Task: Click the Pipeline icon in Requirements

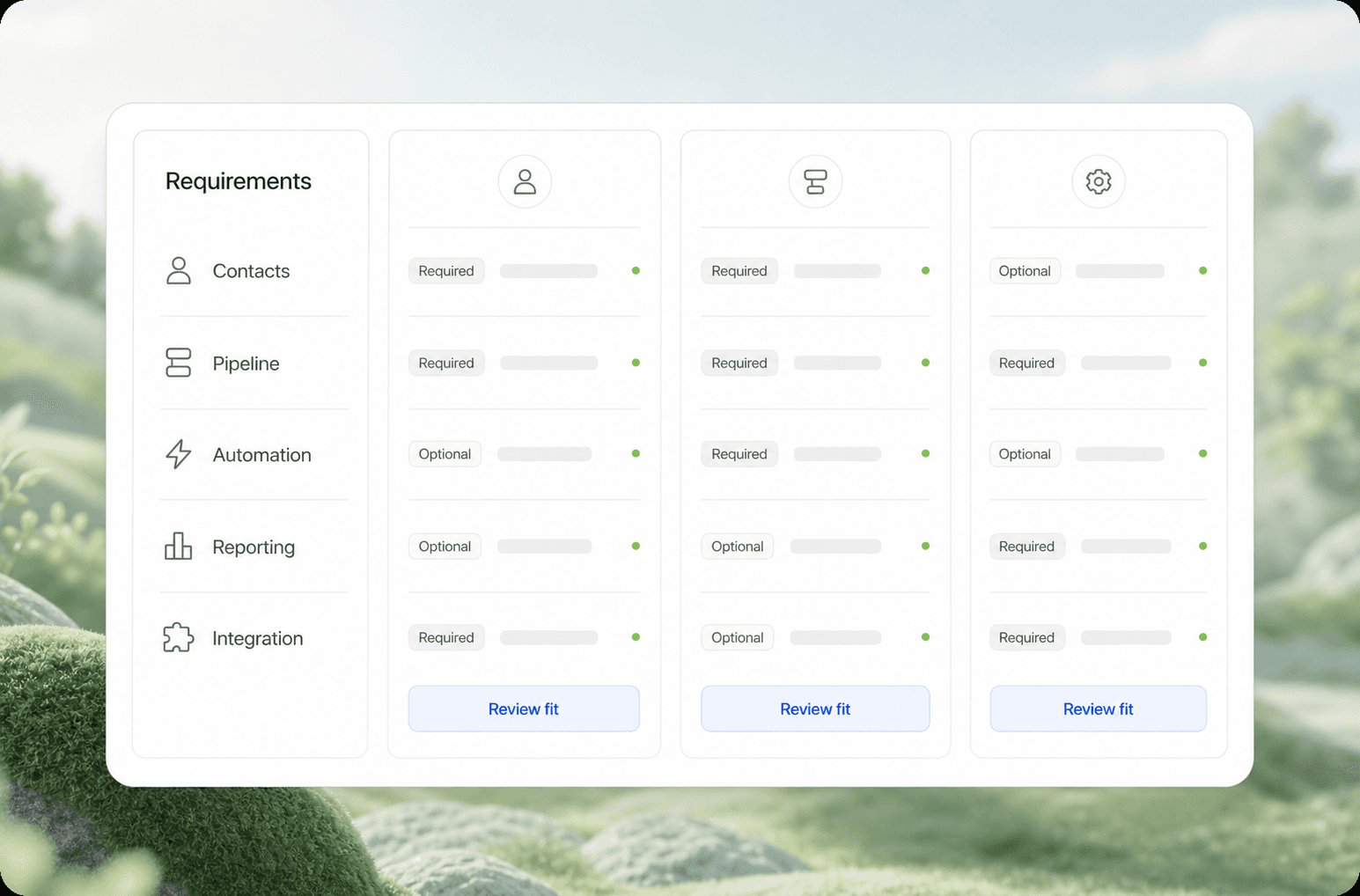Action: pos(179,363)
